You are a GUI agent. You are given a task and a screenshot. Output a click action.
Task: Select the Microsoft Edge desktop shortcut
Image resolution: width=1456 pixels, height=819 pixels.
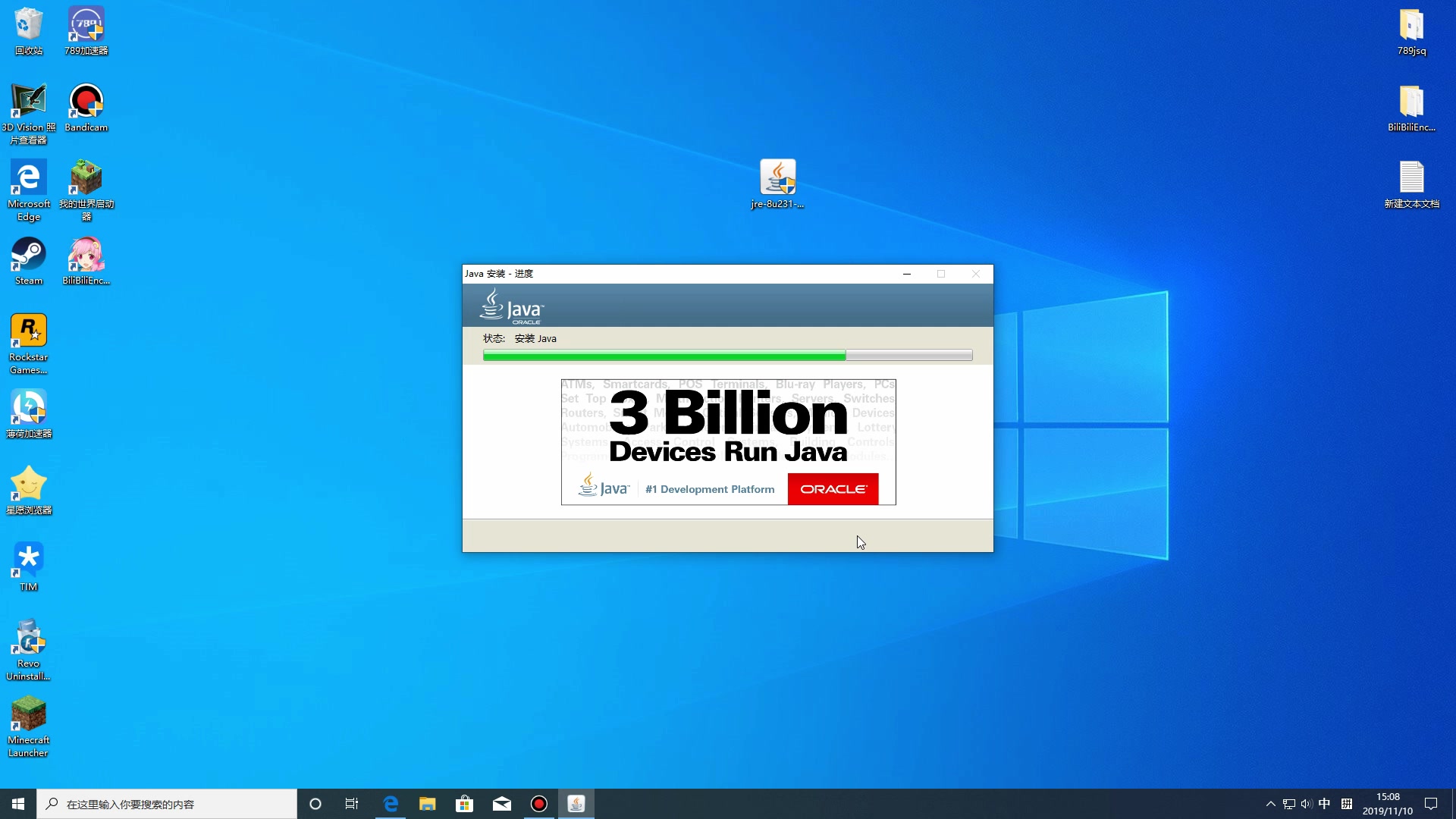(29, 190)
